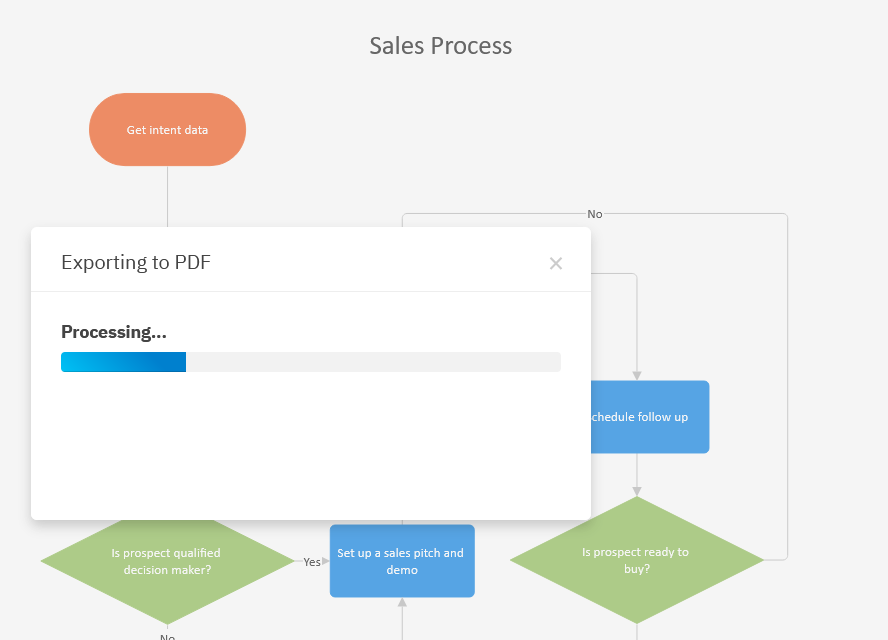Click the gray unfilled part of progress bar

(372, 362)
